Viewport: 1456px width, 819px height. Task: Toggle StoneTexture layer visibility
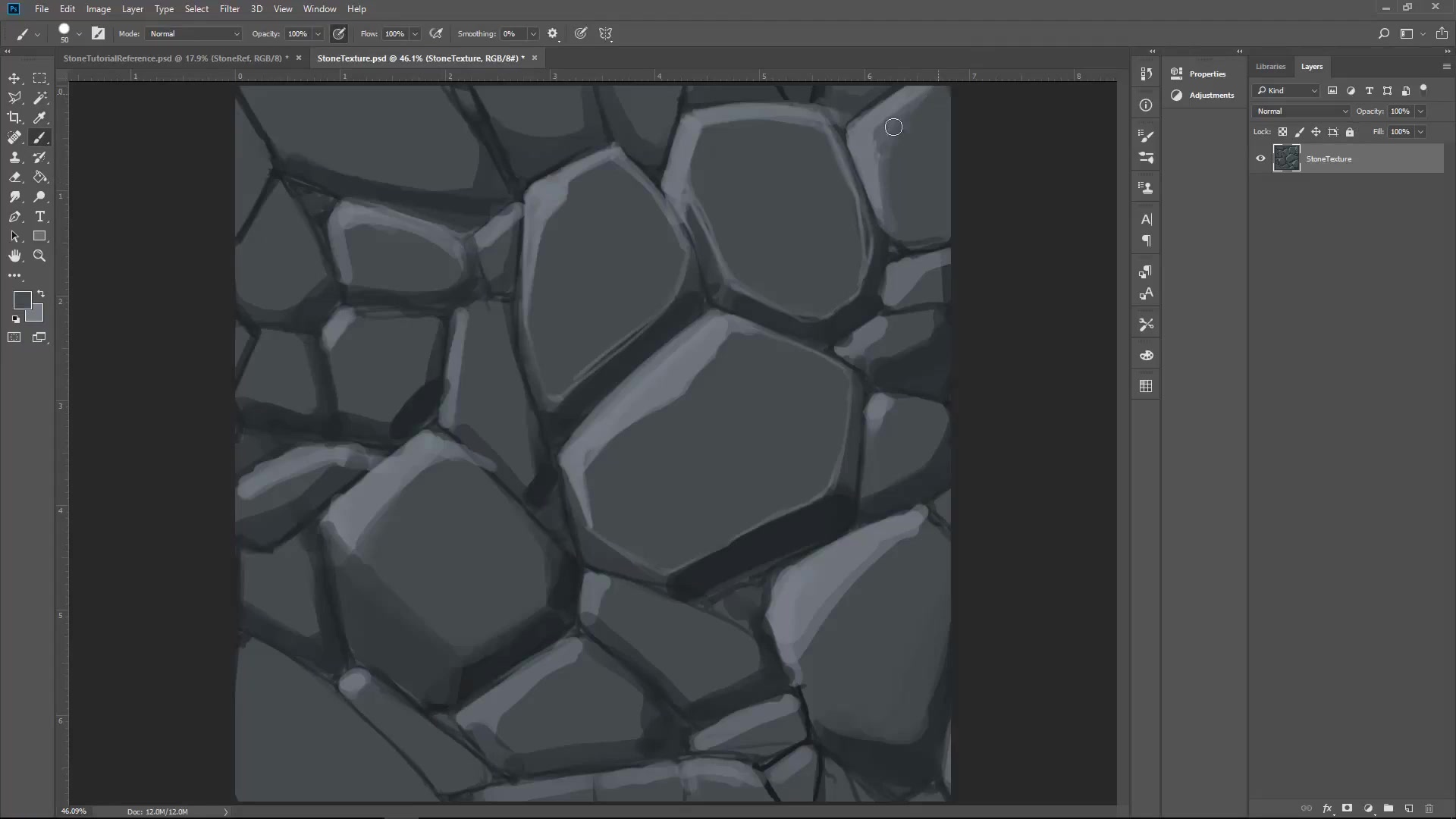tap(1261, 159)
